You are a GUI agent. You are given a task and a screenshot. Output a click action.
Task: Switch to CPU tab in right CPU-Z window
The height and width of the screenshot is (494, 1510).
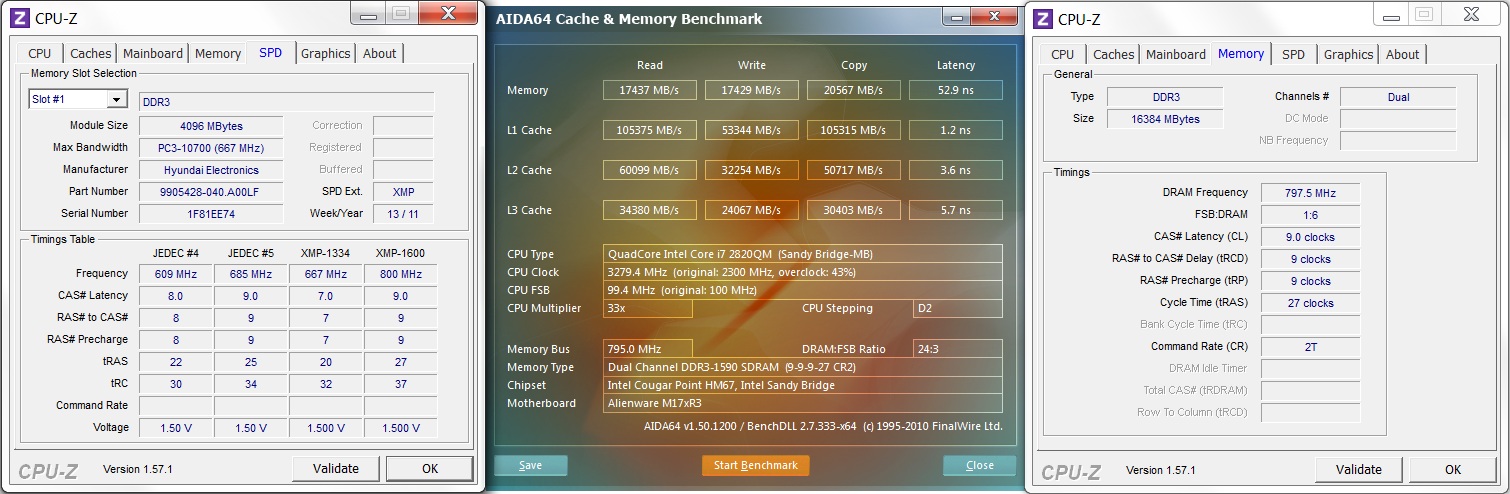tap(1063, 55)
